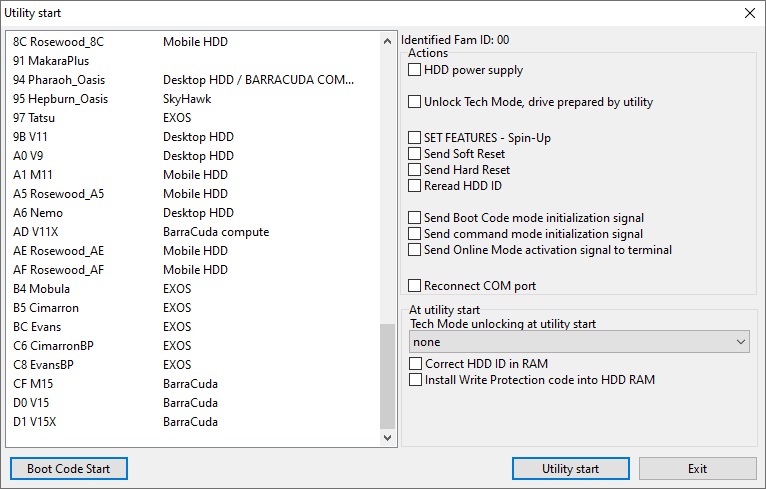Close the Utility start dialog
This screenshot has height=489, width=766.
tap(749, 13)
